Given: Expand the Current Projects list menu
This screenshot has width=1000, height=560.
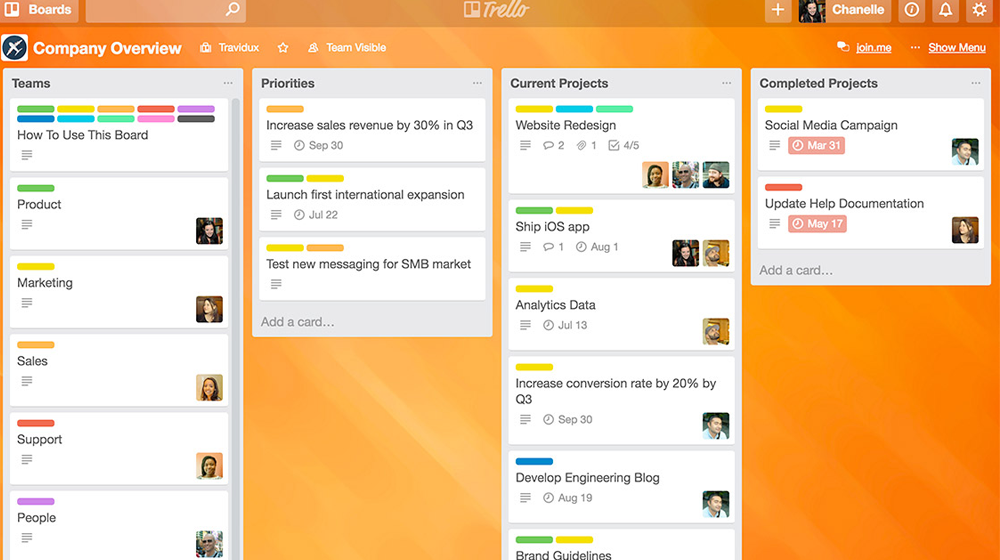Looking at the screenshot, I should [726, 84].
